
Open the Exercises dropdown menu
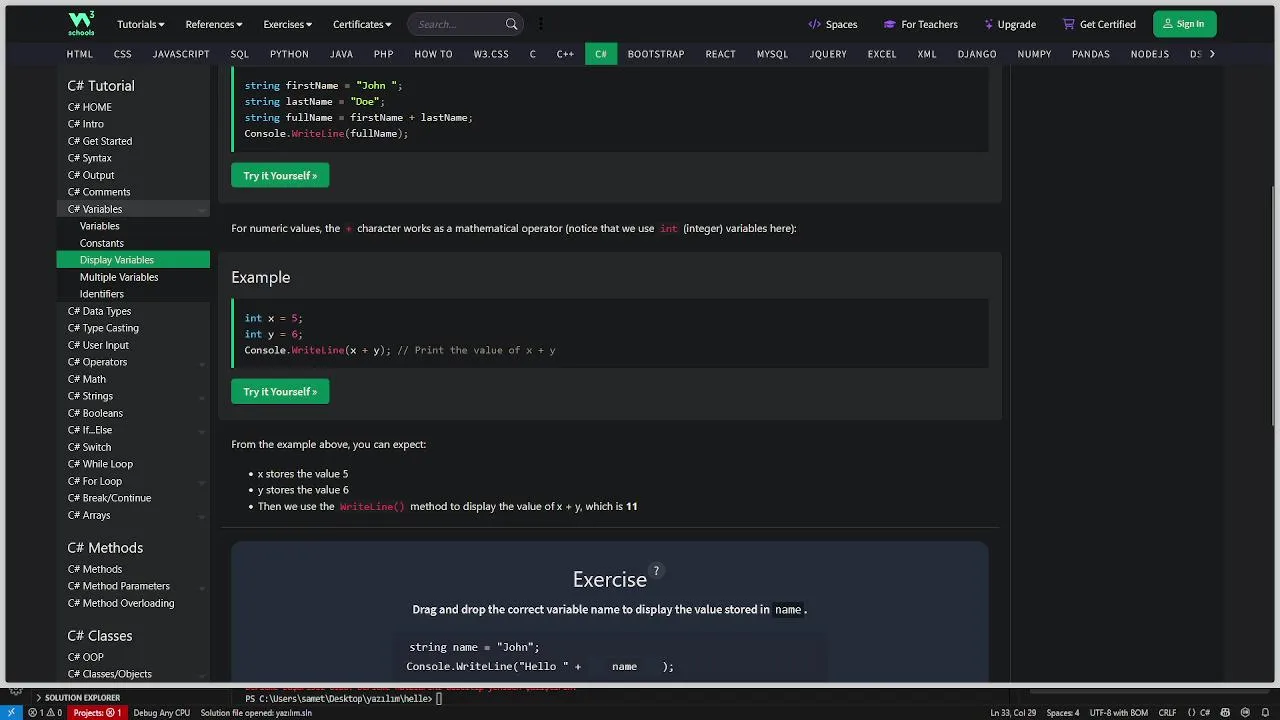[x=287, y=24]
